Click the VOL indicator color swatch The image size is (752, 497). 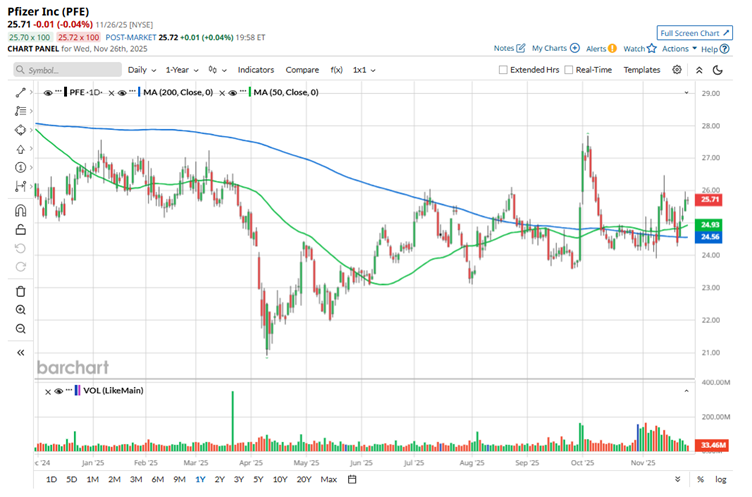click(x=77, y=391)
